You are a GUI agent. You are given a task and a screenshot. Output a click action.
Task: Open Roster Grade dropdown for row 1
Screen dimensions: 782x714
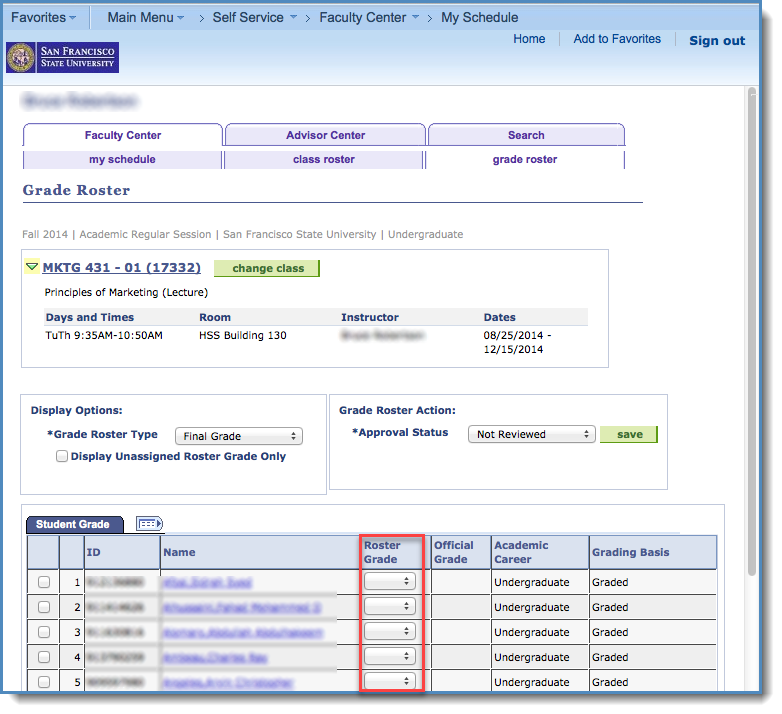390,581
